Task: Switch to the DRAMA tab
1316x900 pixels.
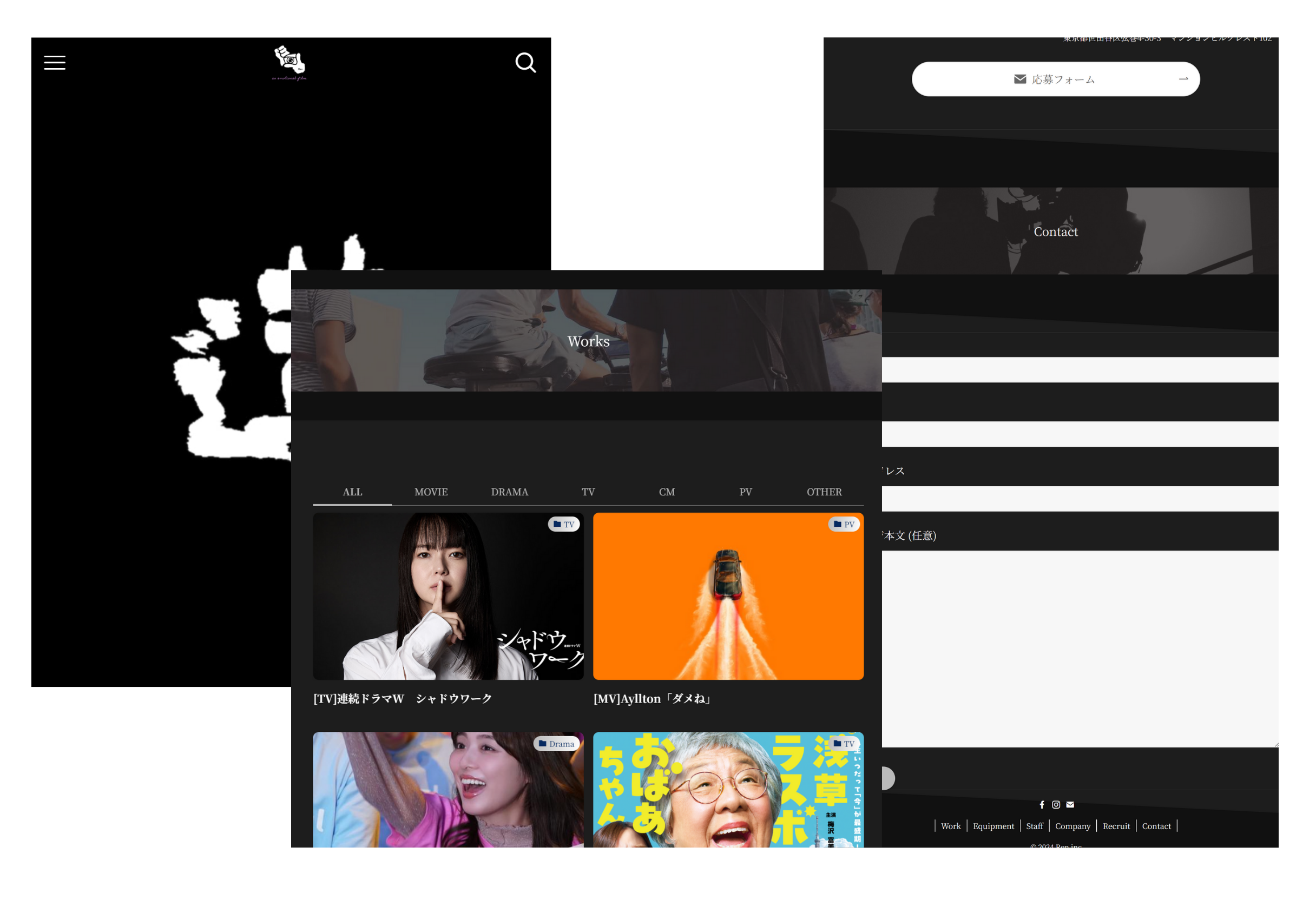Action: pos(510,492)
